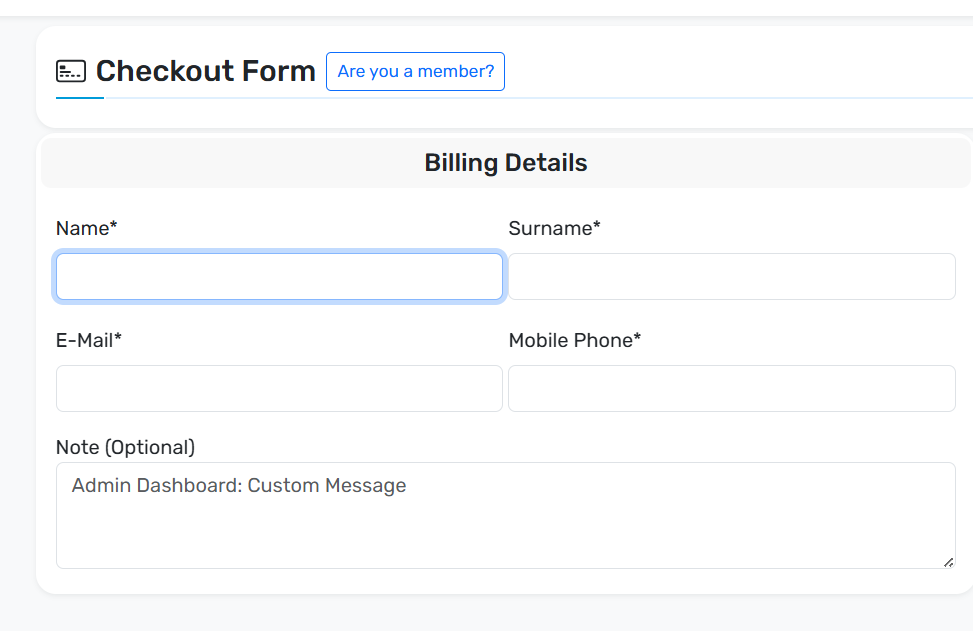973x631 pixels.
Task: Click the required asterisk after Mobile Phone
Action: pos(637,337)
